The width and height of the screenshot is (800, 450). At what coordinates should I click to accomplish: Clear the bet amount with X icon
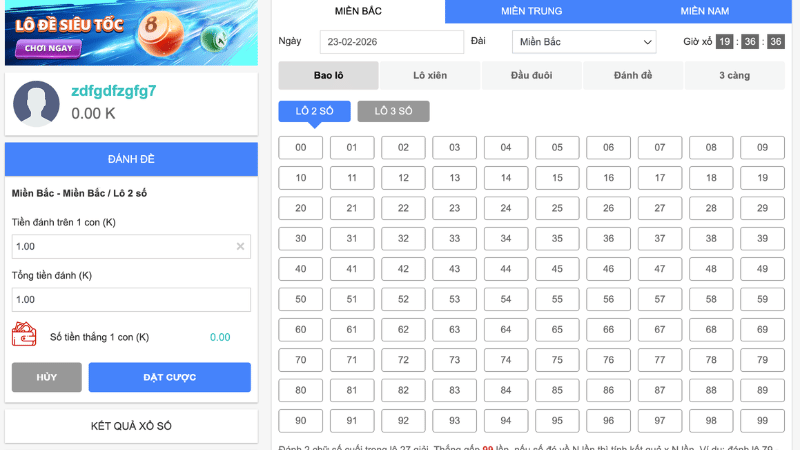(x=240, y=246)
